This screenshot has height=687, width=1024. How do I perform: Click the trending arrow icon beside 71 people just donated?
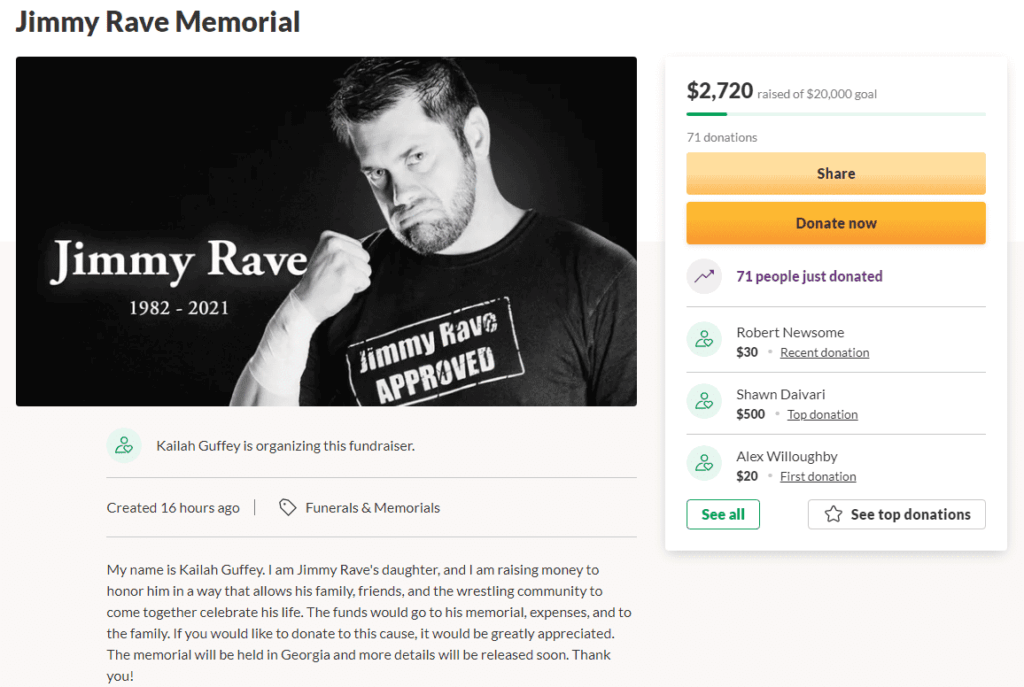[704, 276]
